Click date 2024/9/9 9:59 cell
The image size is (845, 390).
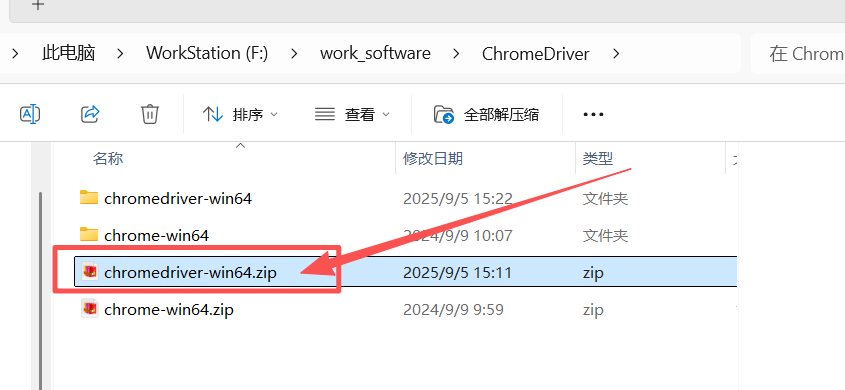(x=453, y=310)
